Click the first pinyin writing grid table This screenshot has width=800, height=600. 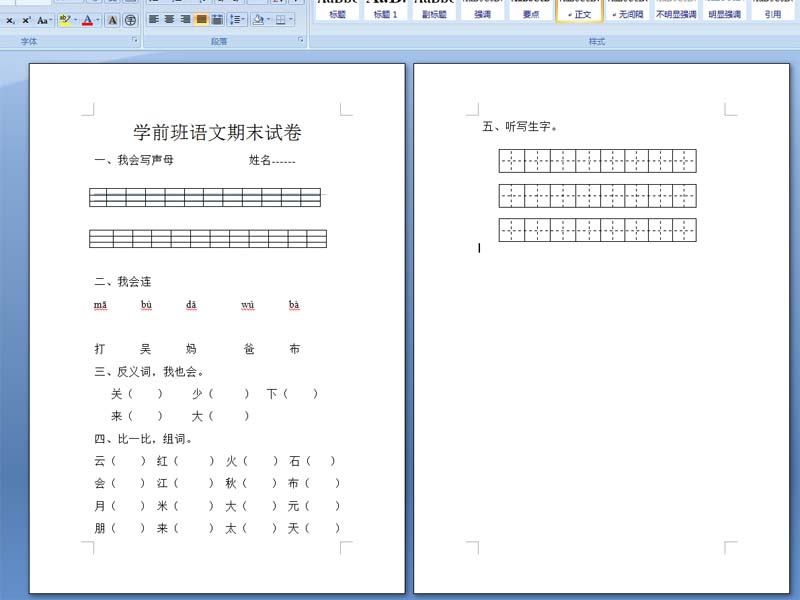205,197
